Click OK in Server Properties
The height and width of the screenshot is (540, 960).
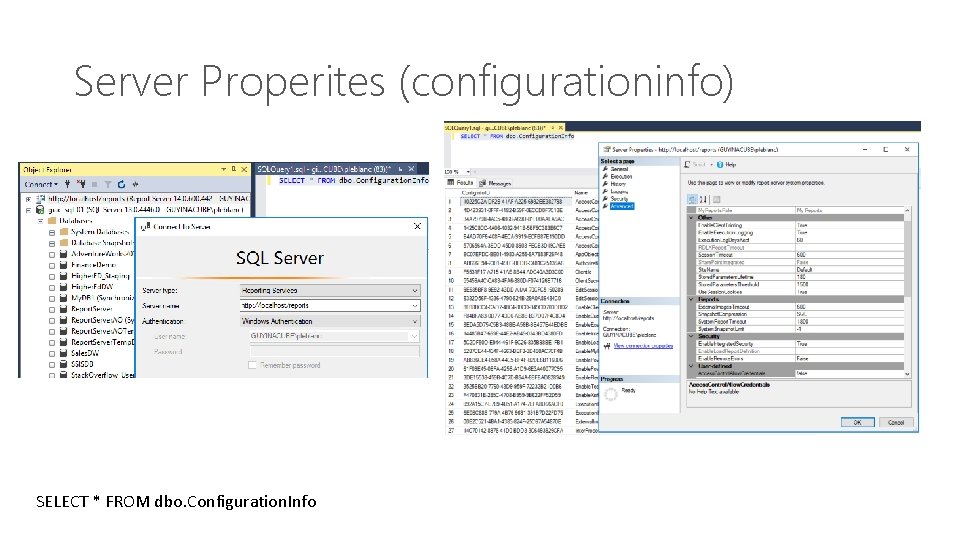click(x=857, y=422)
